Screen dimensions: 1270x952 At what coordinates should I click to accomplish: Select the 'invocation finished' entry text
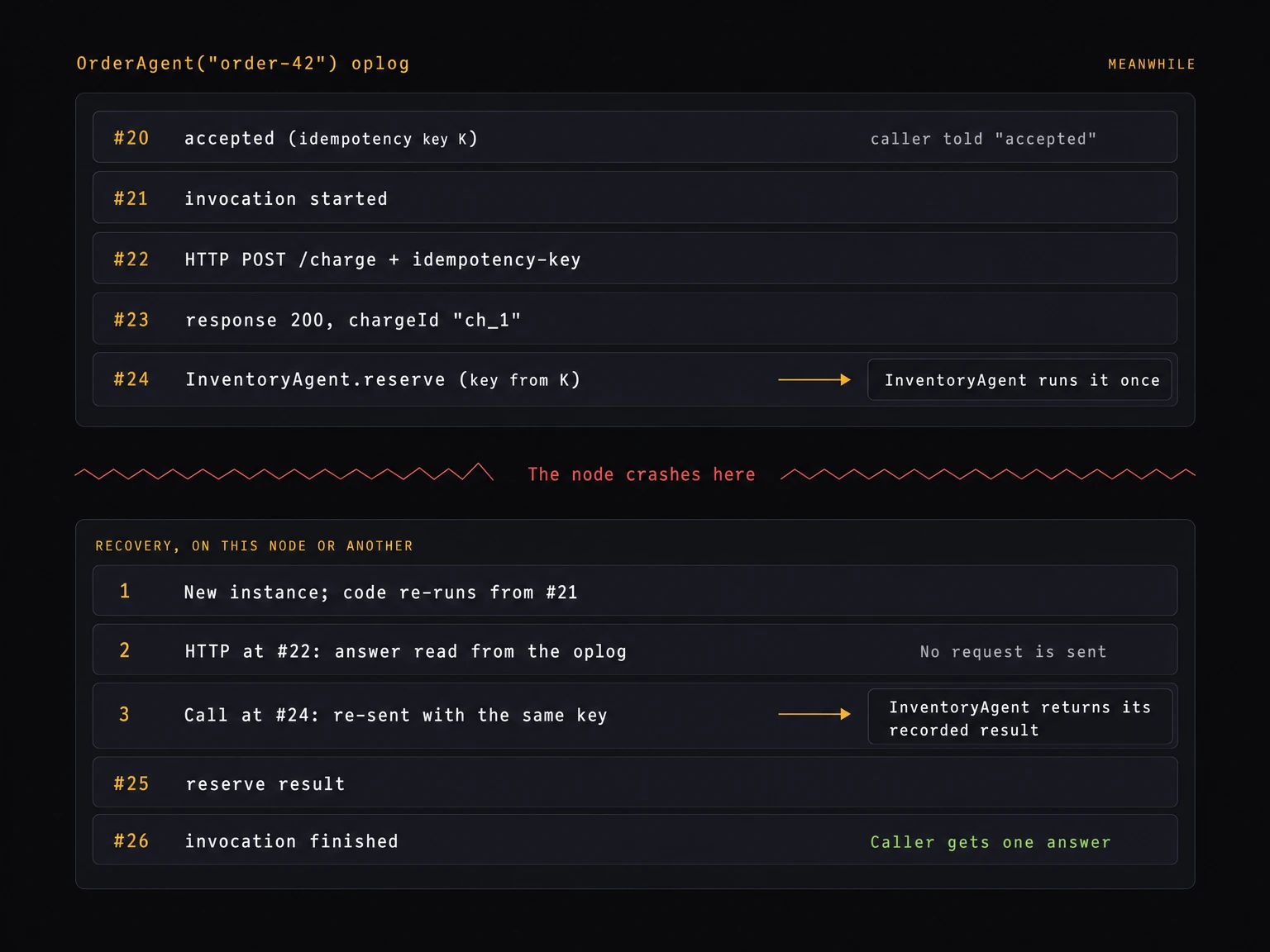tap(291, 841)
